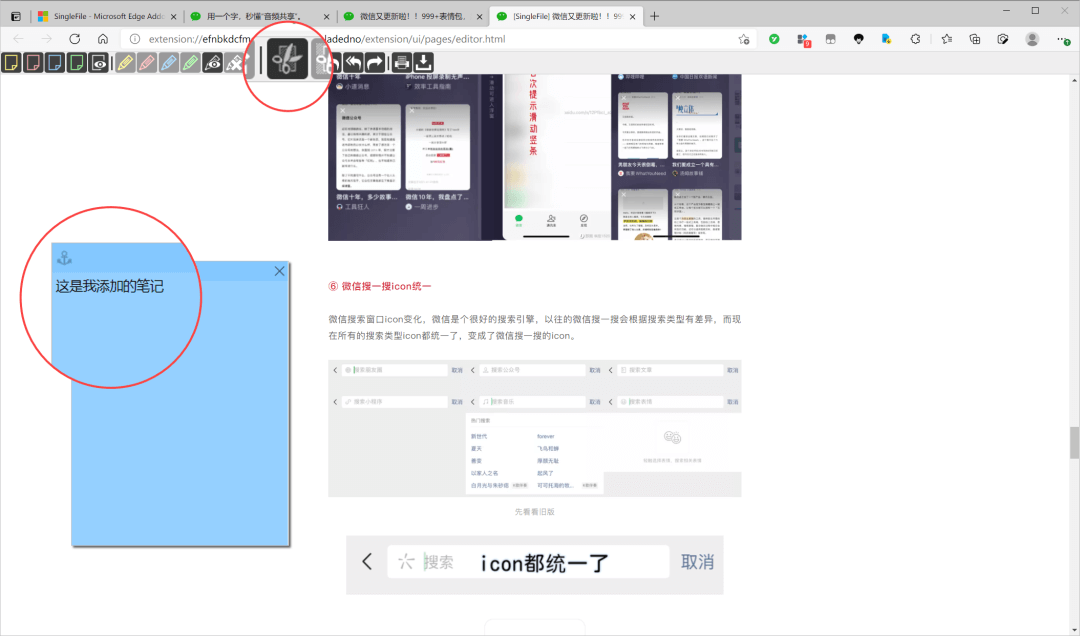This screenshot has width=1080, height=636.
Task: Select the pink highlighter pen
Action: 147,63
